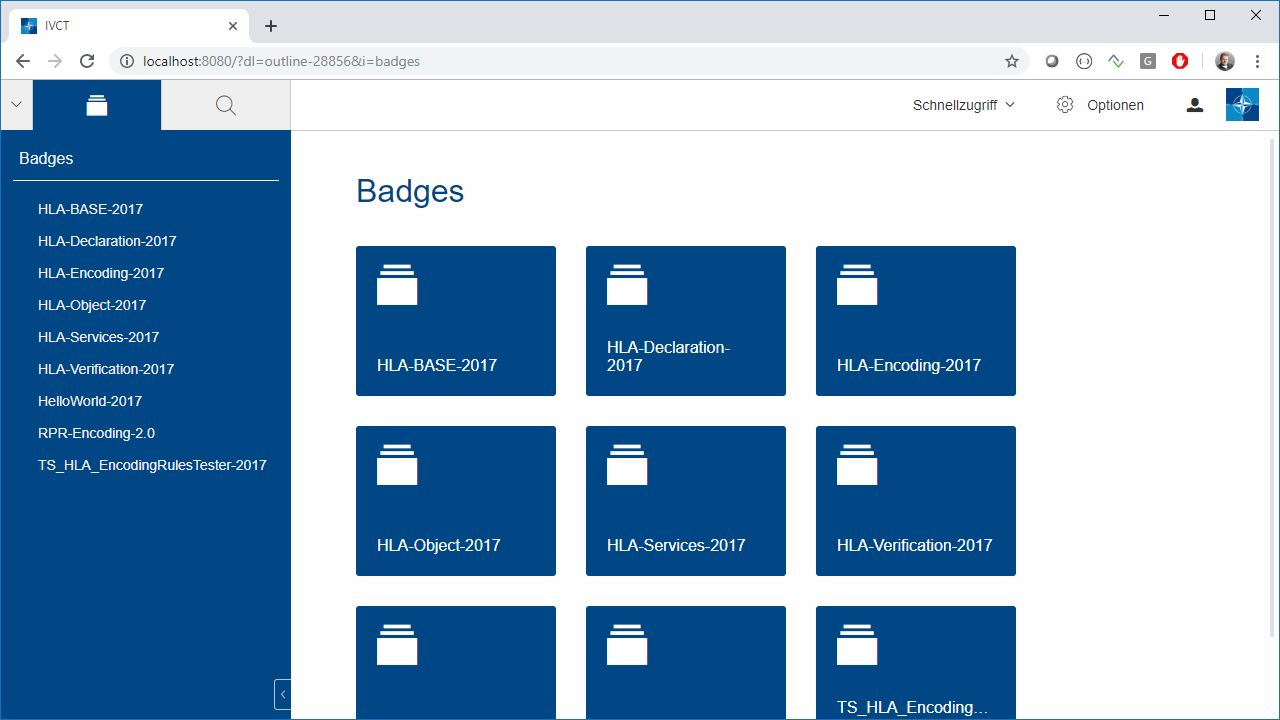Select HLA-Services-2017 in the sidebar
Screen dimensions: 1280x720
coord(98,337)
